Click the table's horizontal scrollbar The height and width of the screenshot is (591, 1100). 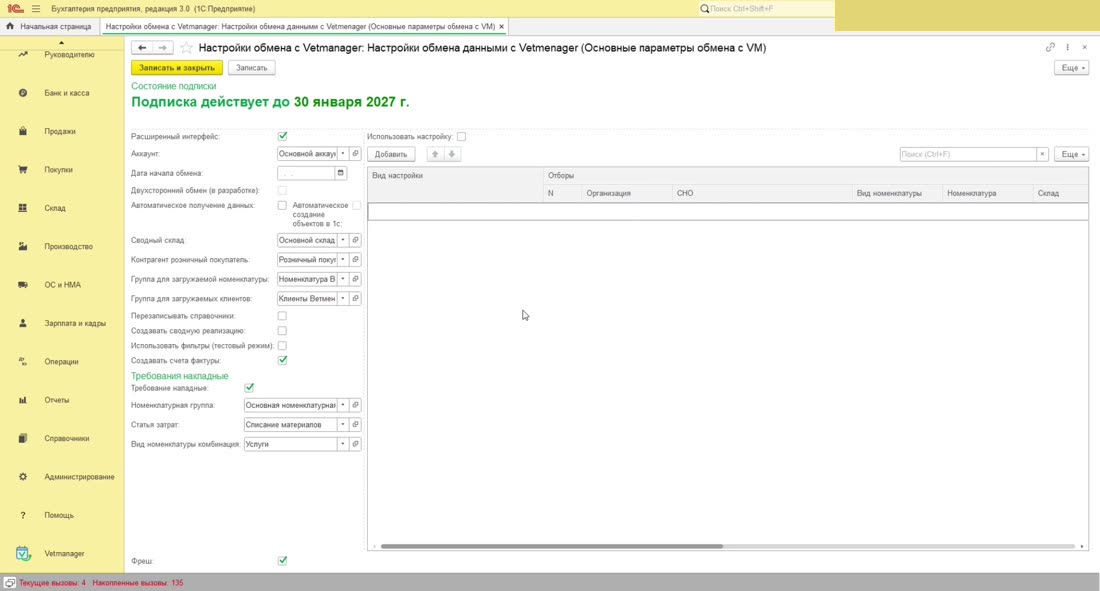click(551, 546)
